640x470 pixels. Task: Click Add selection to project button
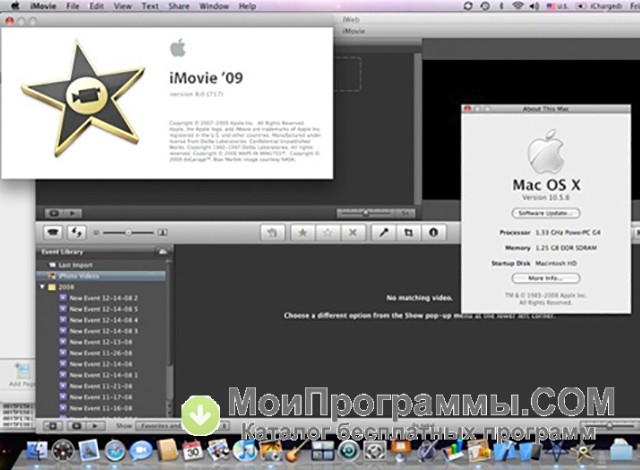point(272,233)
